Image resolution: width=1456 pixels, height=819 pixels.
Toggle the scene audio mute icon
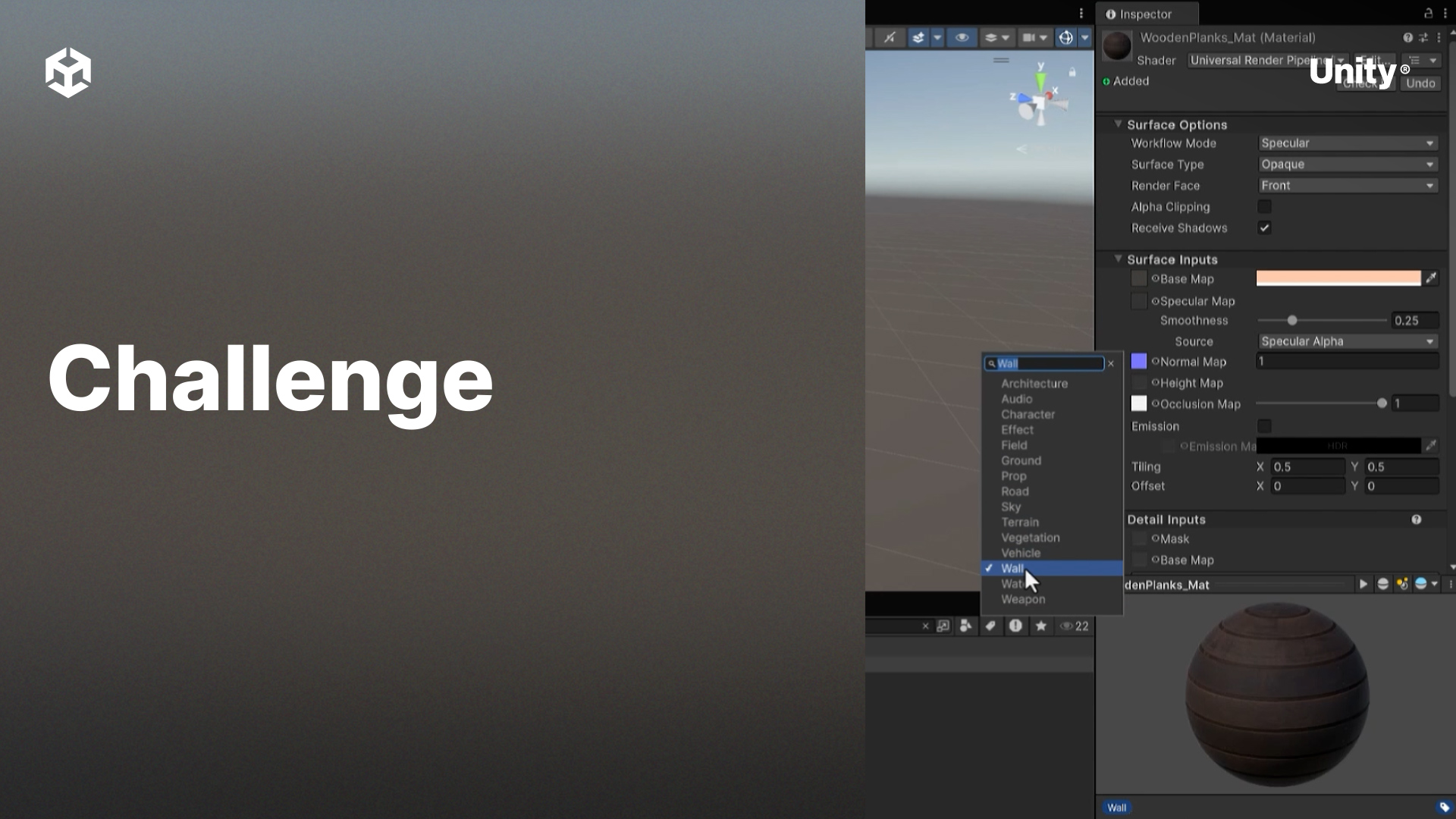point(889,36)
